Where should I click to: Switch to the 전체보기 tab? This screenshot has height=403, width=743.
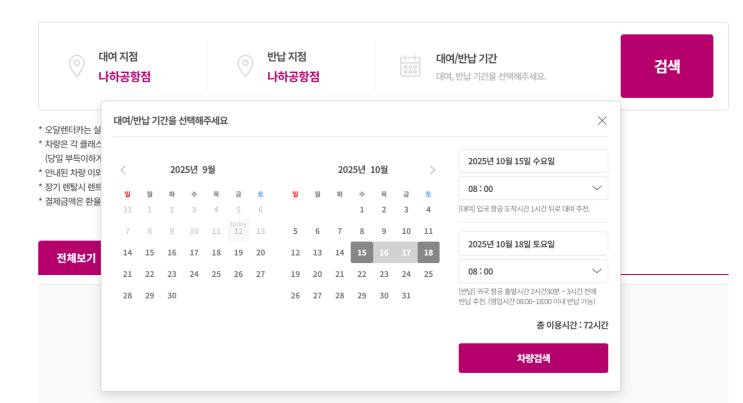[x=76, y=258]
